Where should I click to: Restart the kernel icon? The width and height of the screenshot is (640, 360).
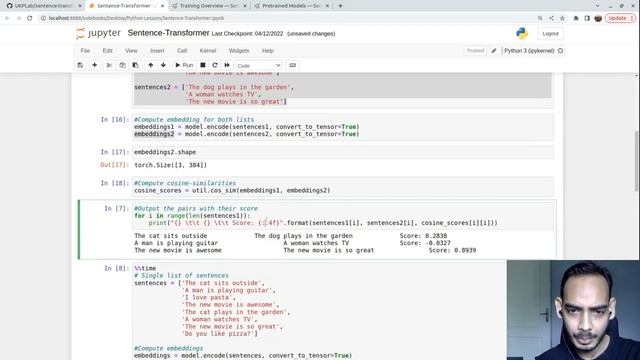(215, 65)
